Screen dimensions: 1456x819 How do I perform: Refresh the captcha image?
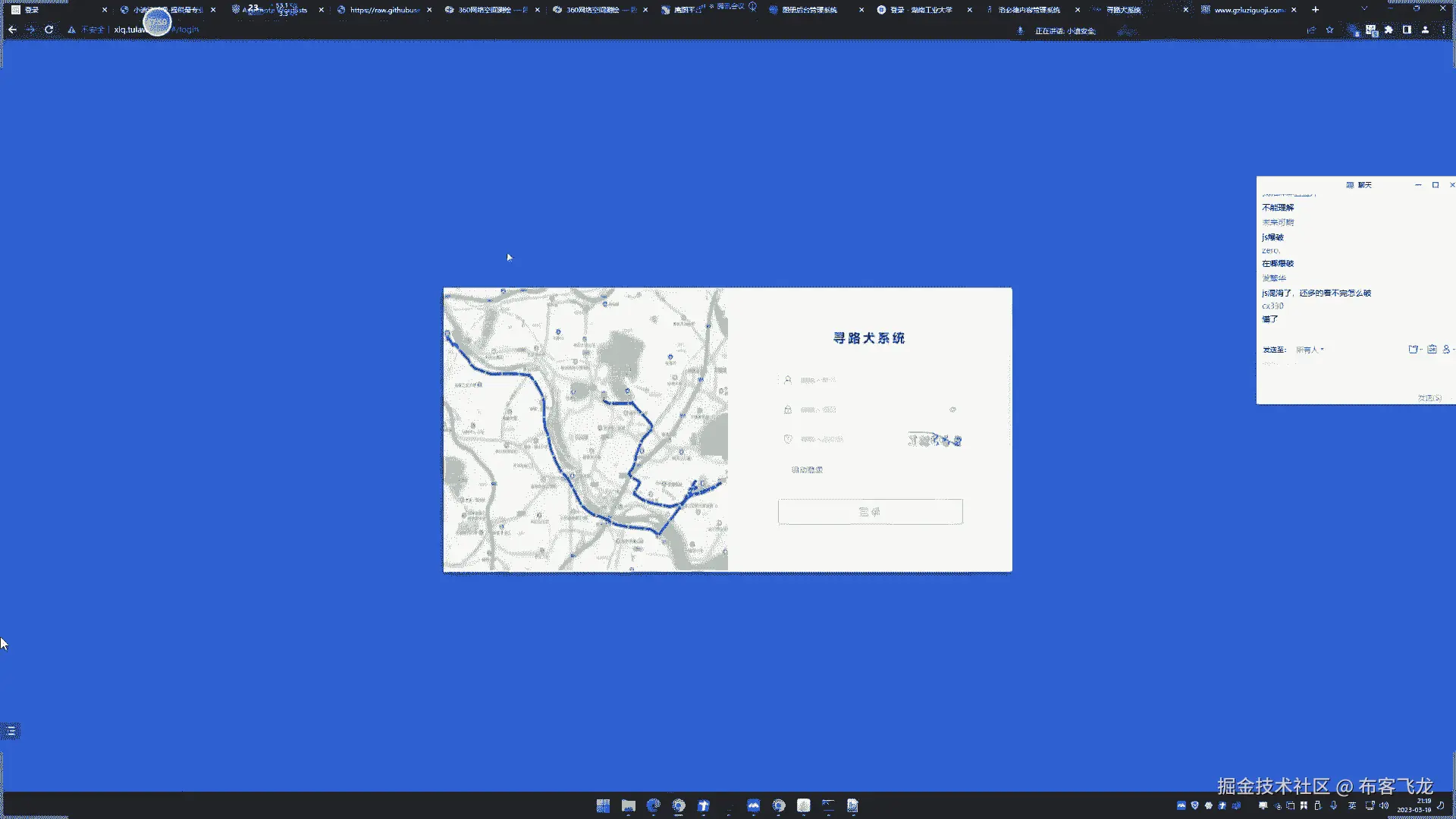(x=934, y=440)
